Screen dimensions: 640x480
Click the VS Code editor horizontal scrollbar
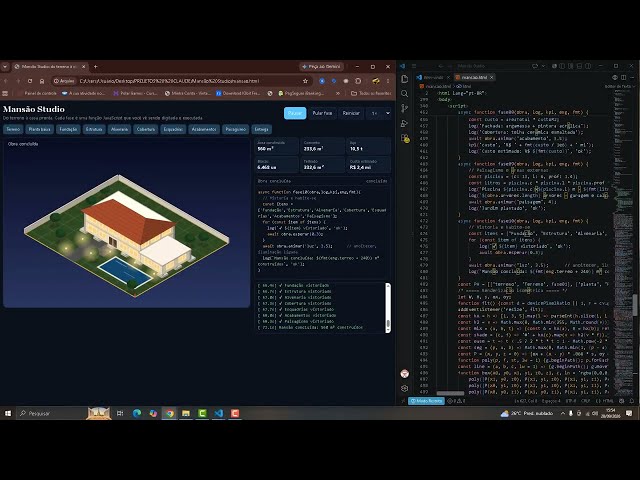pyautogui.click(x=450, y=393)
